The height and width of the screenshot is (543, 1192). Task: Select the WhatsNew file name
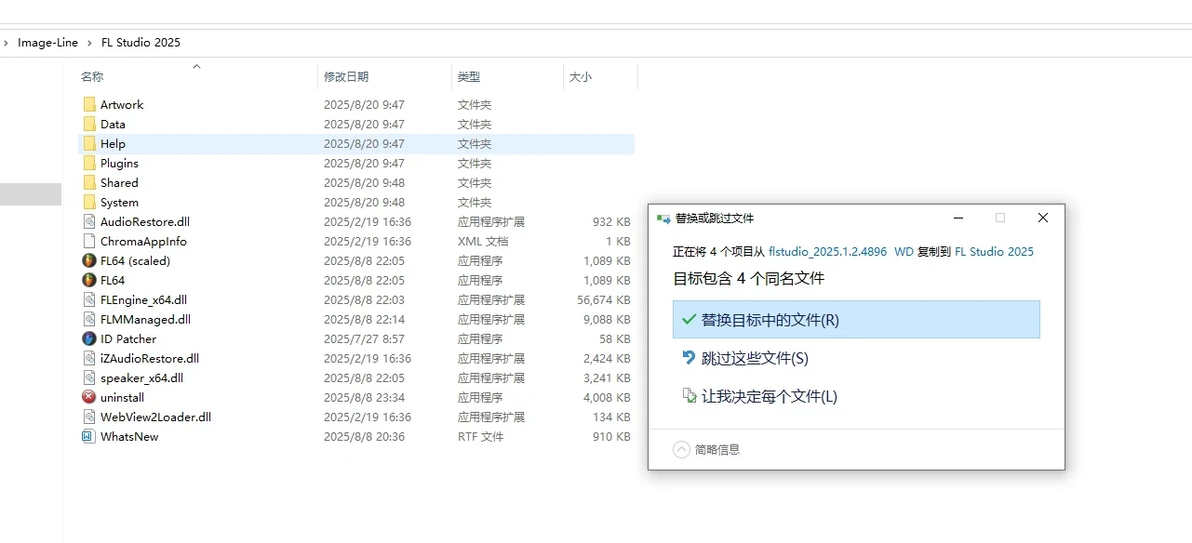click(x=129, y=437)
